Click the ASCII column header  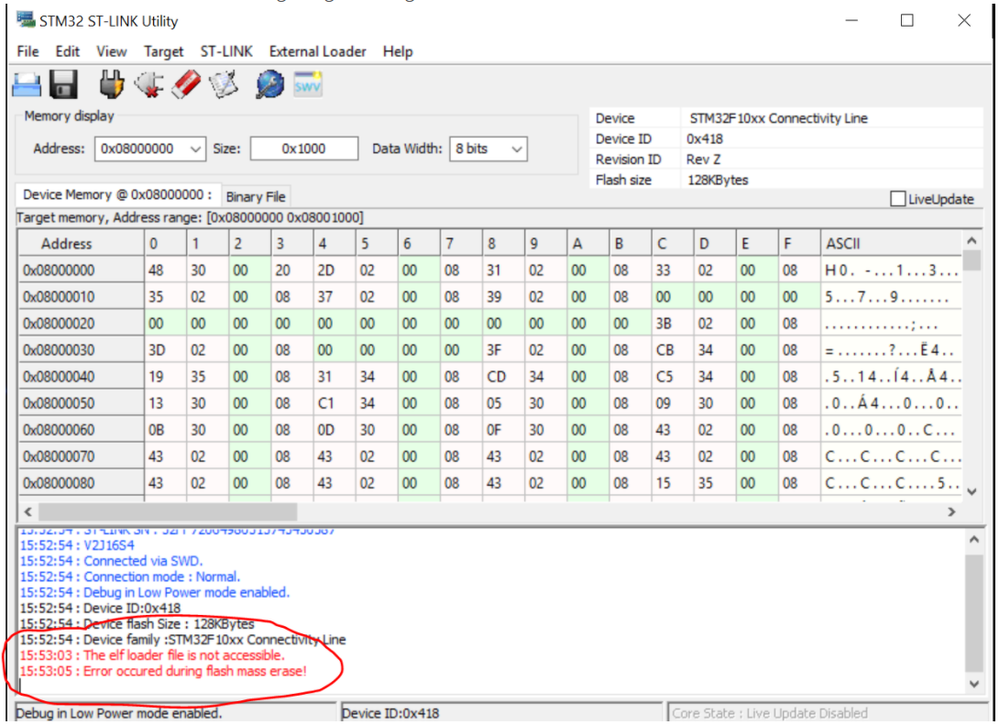tap(890, 244)
